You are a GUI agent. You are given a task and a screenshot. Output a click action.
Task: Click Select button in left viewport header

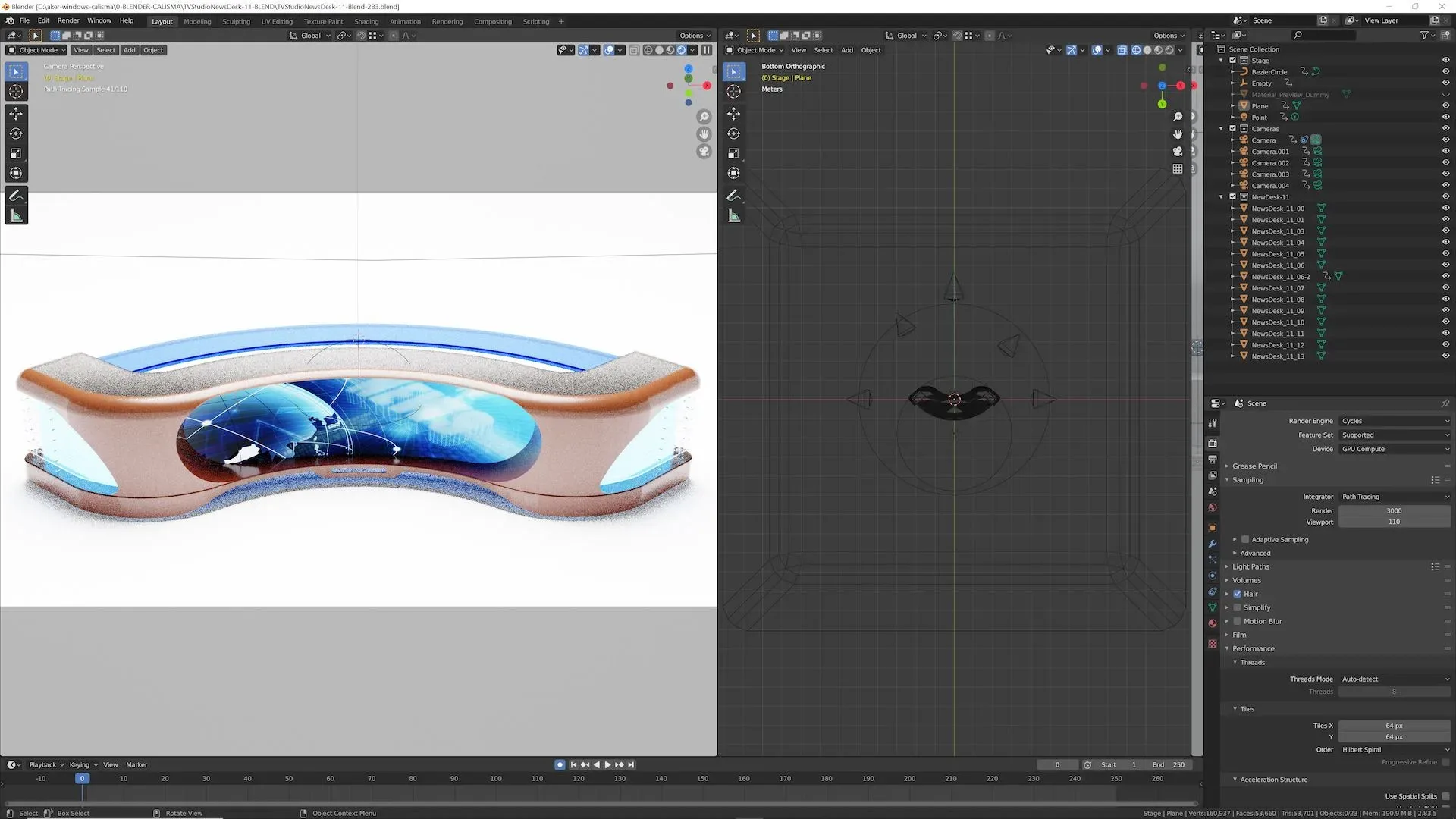tap(106, 50)
